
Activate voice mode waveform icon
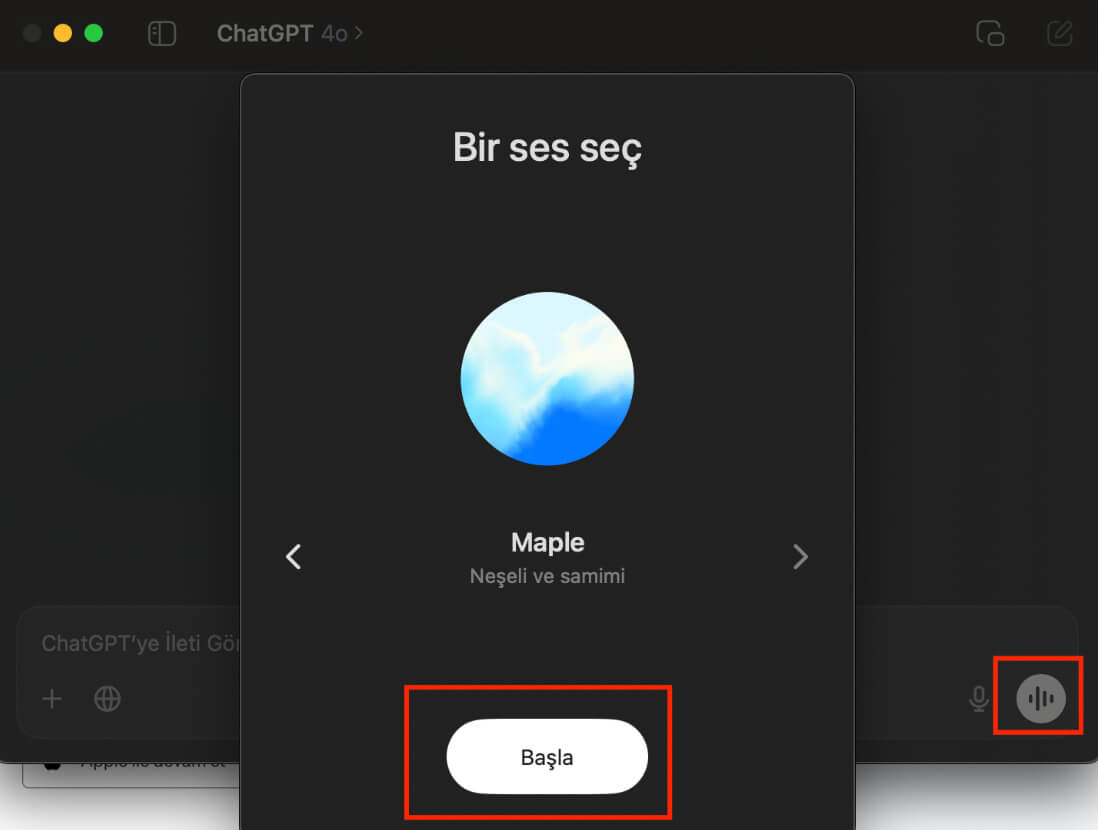point(1041,698)
